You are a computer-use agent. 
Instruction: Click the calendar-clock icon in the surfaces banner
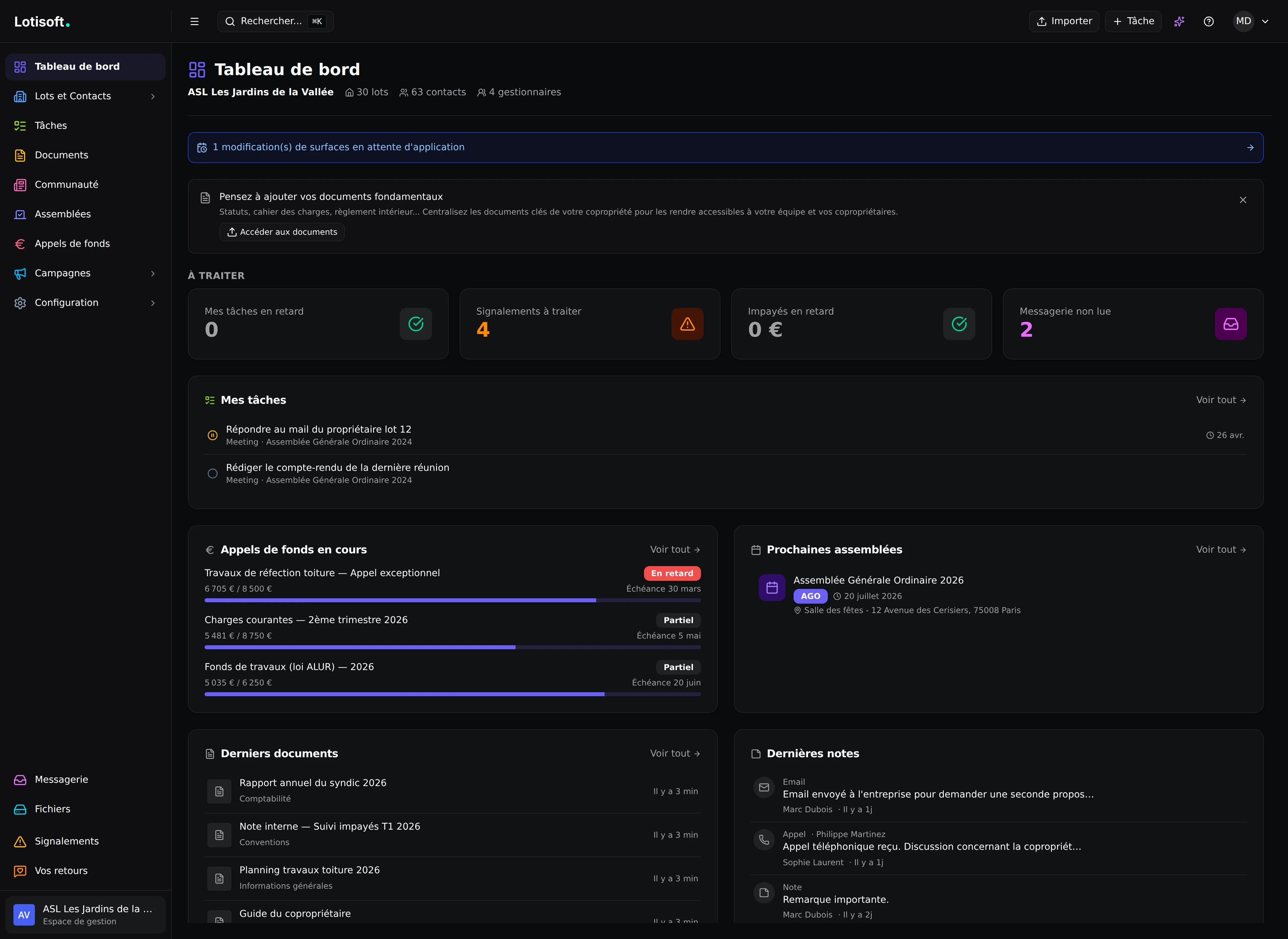pos(202,148)
